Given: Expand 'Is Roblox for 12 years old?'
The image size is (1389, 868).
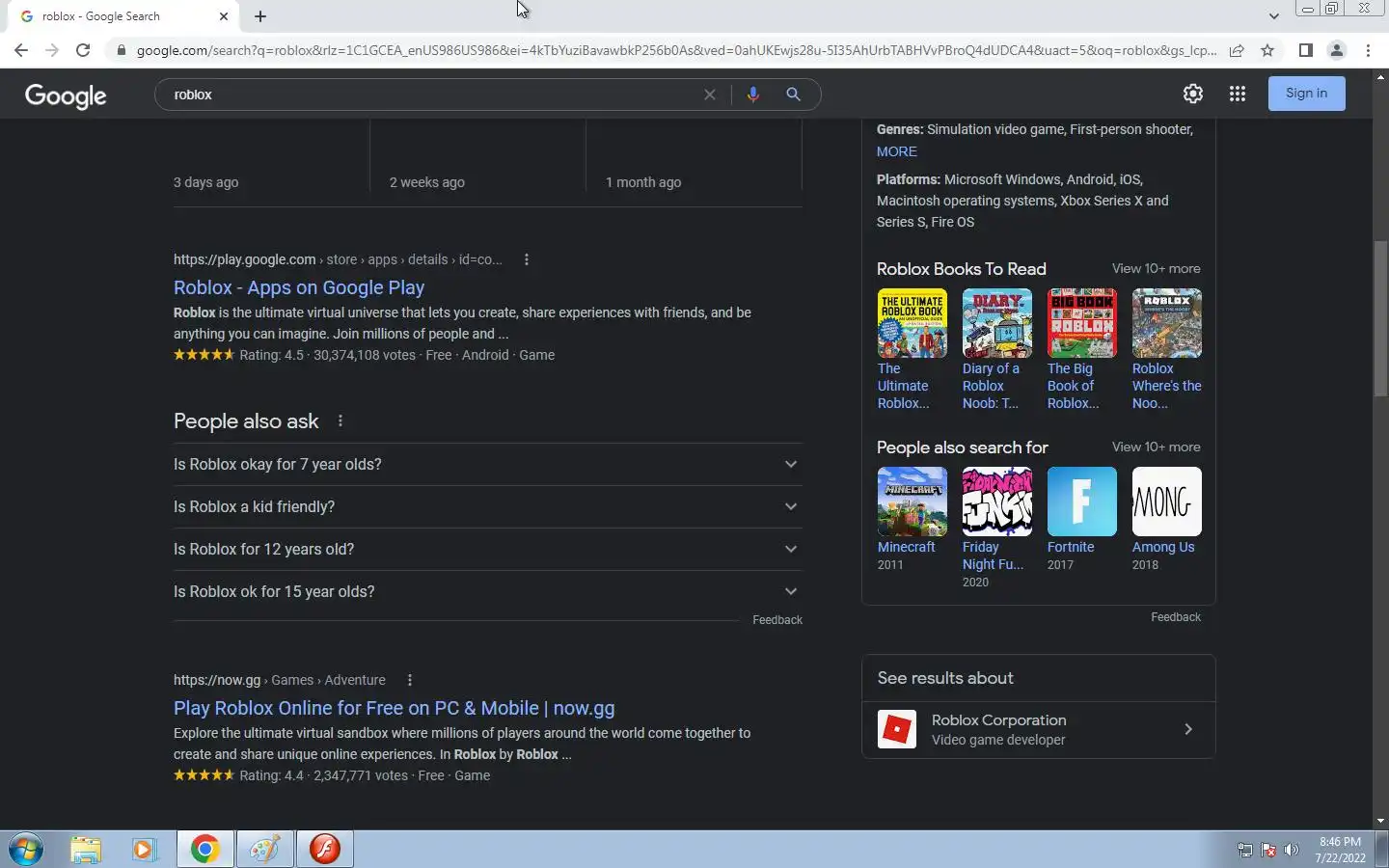Looking at the screenshot, I should (x=487, y=549).
